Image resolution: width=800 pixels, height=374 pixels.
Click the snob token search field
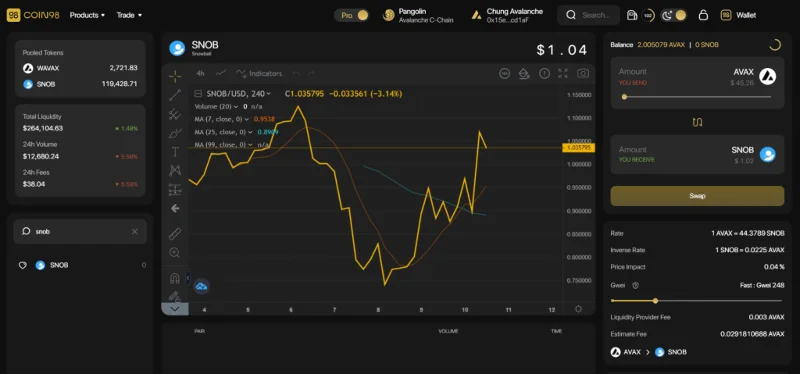(x=80, y=232)
